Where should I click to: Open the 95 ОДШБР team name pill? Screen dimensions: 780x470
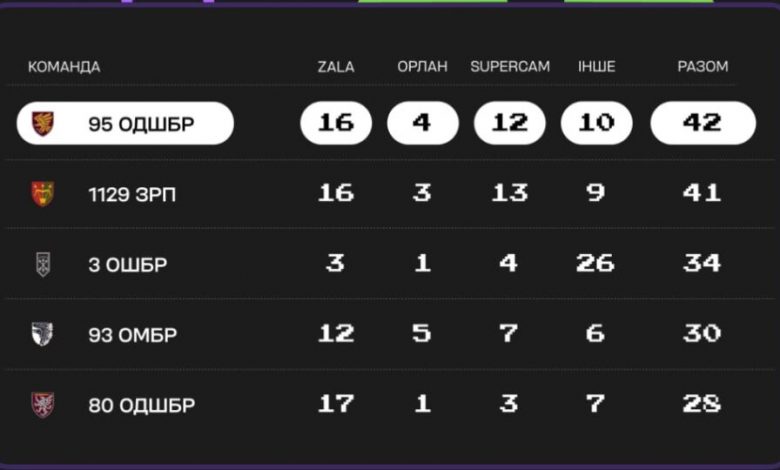(x=125, y=123)
